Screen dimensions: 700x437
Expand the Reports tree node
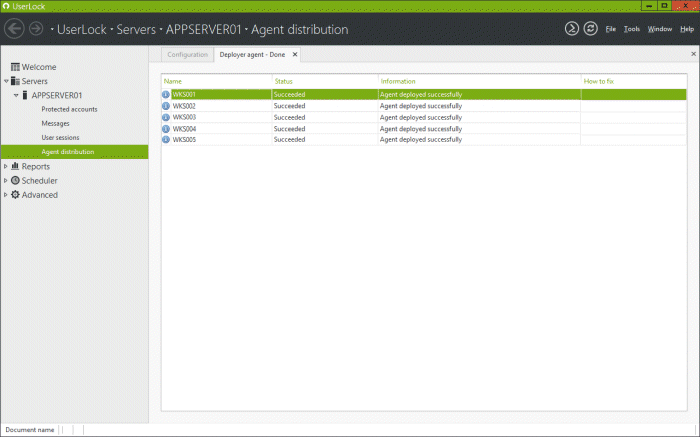pos(6,166)
